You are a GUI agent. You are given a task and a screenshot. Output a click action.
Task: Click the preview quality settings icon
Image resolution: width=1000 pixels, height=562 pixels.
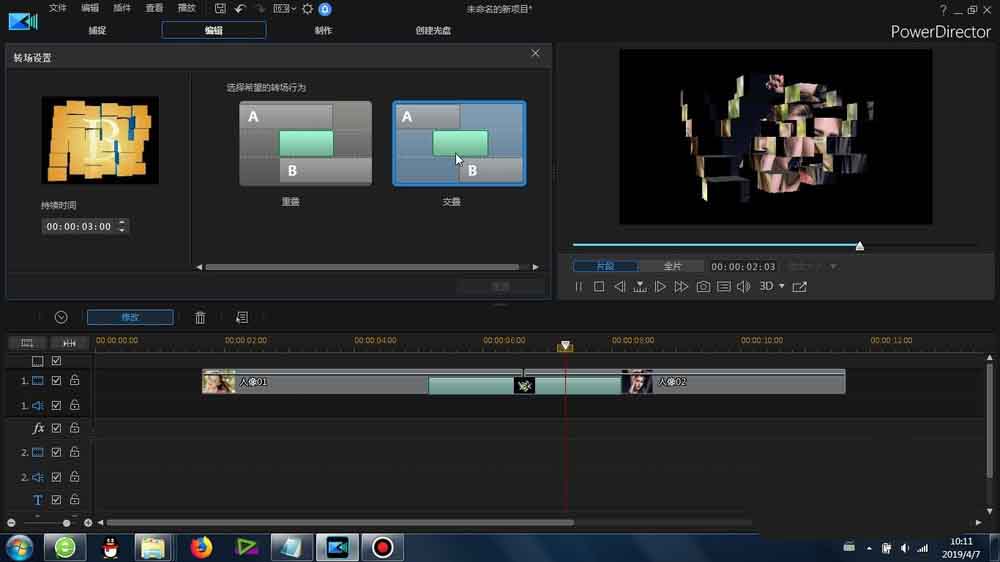click(x=723, y=286)
